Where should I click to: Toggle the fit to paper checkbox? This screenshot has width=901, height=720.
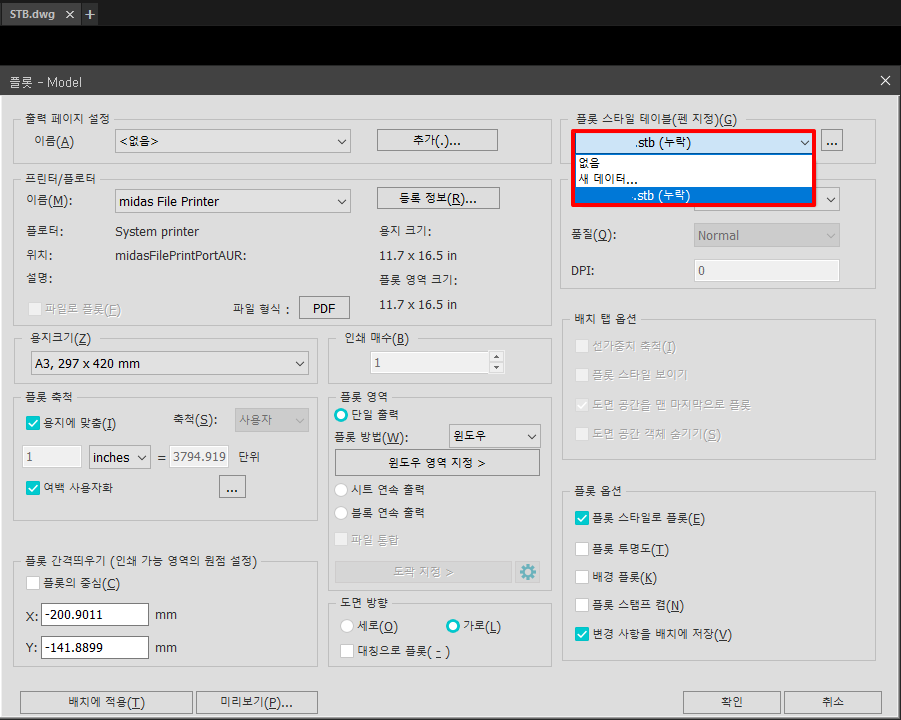click(33, 423)
